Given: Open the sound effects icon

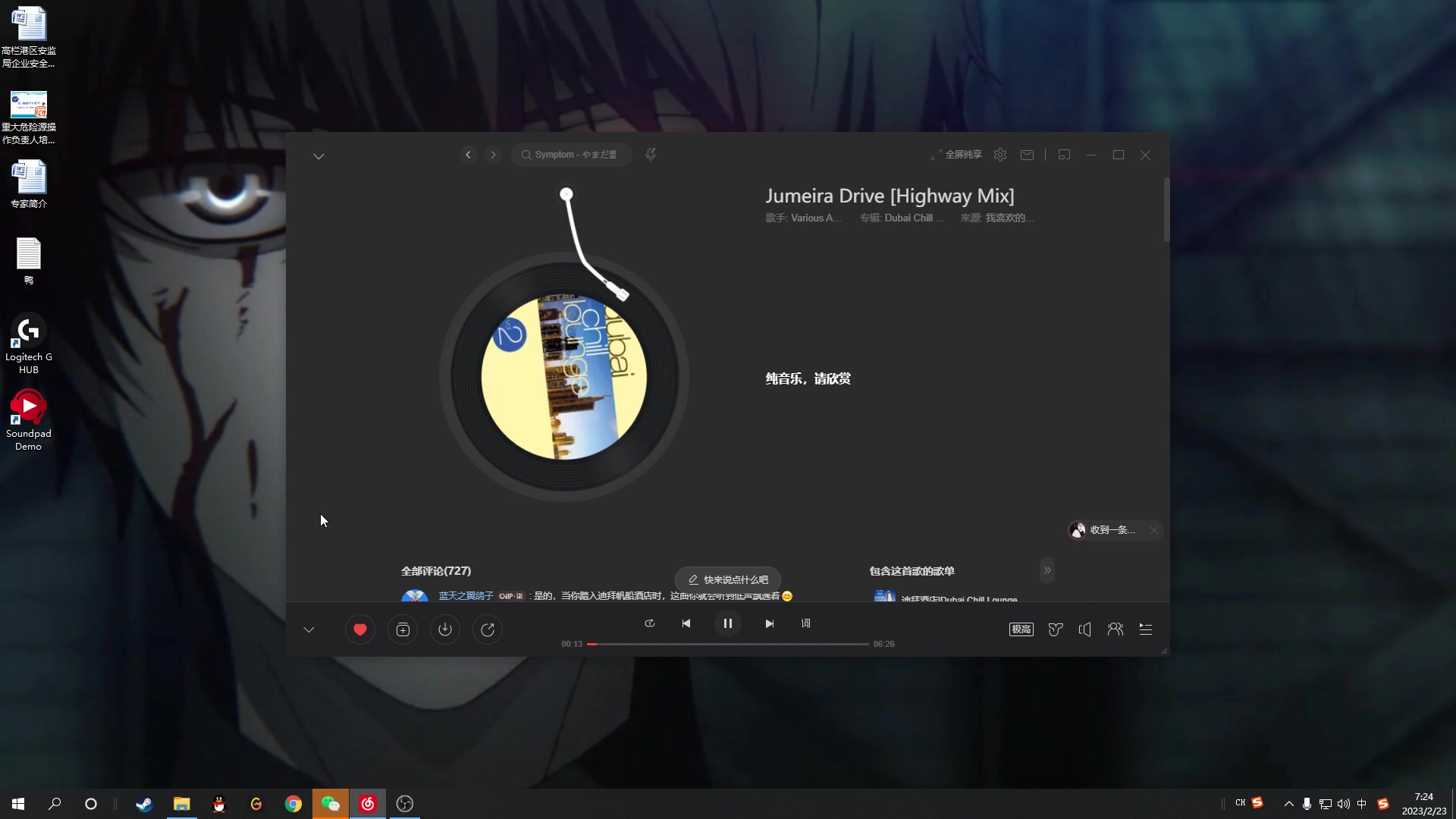Looking at the screenshot, I should coord(1055,629).
